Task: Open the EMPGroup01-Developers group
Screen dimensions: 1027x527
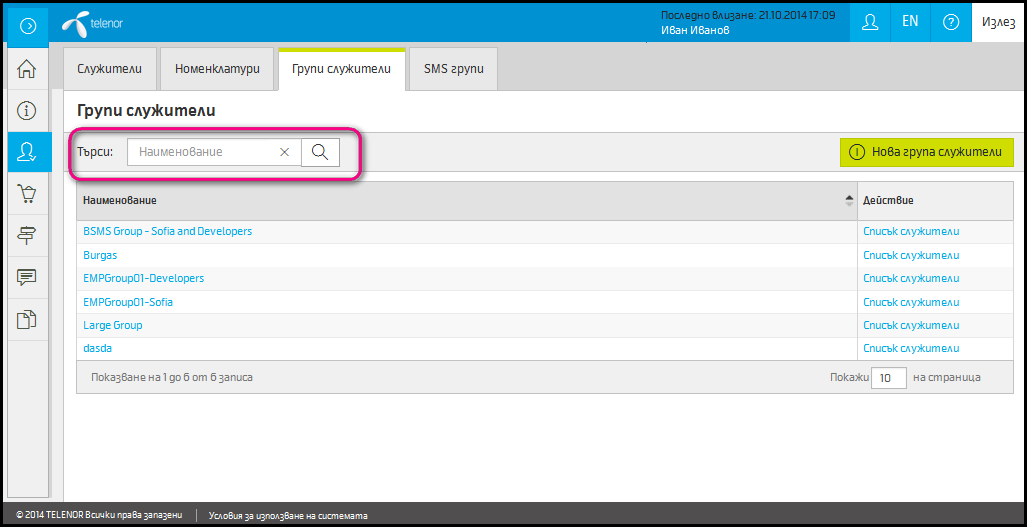Action: [143, 278]
